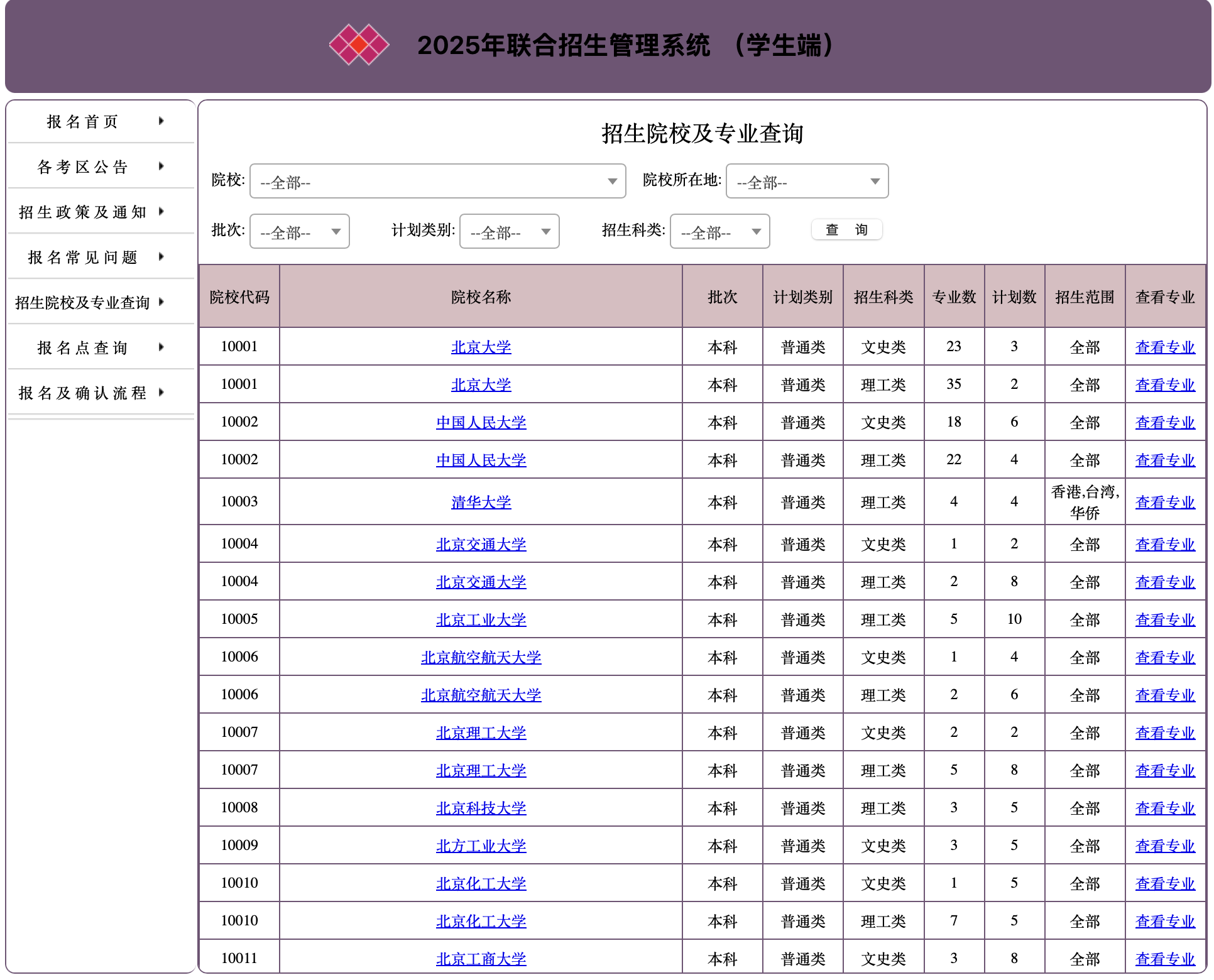Image resolution: width=1214 pixels, height=980 pixels.
Task: Click the arrow beside 报名点查询
Action: pyautogui.click(x=161, y=347)
